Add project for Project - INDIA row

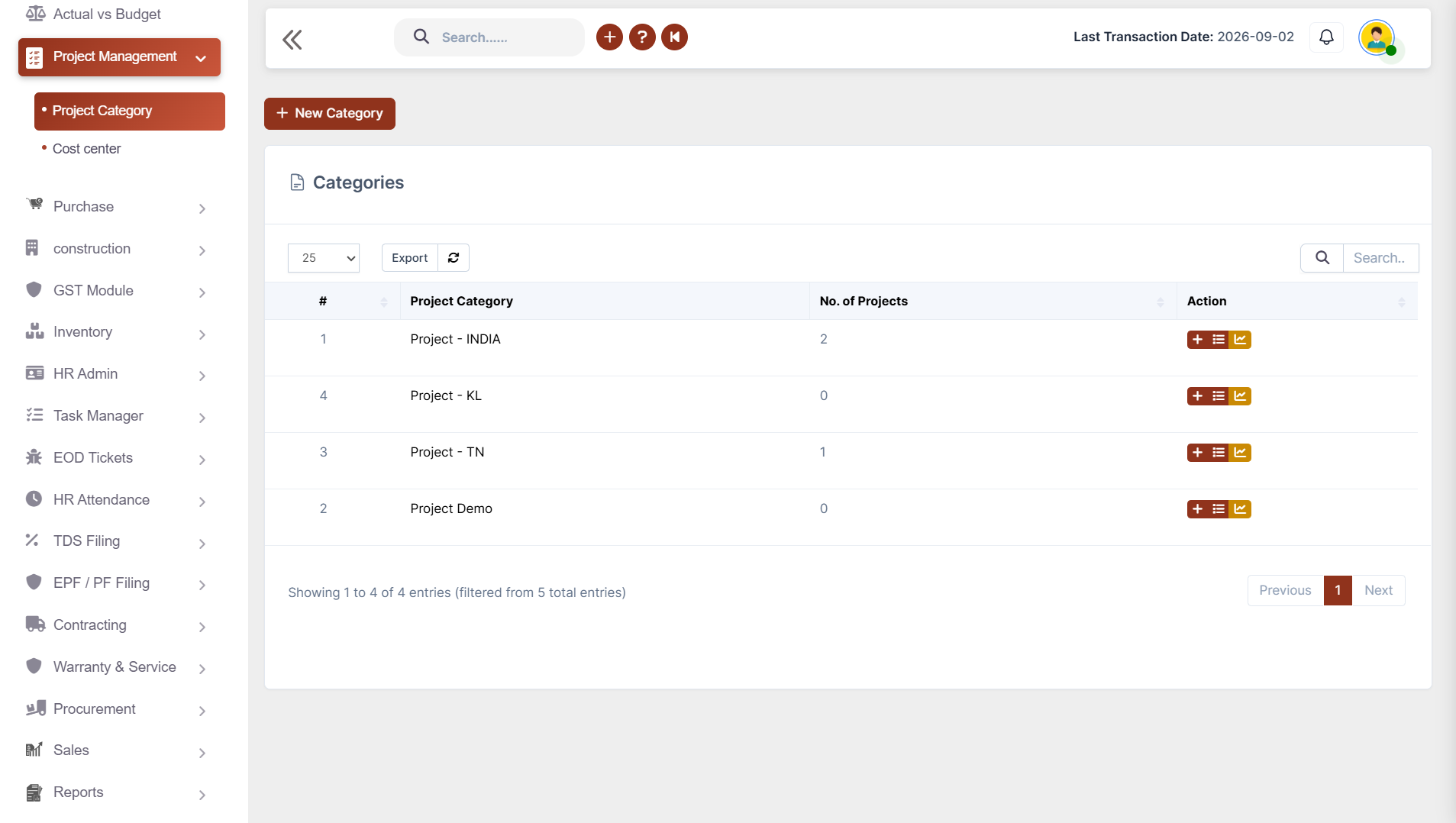pos(1198,340)
